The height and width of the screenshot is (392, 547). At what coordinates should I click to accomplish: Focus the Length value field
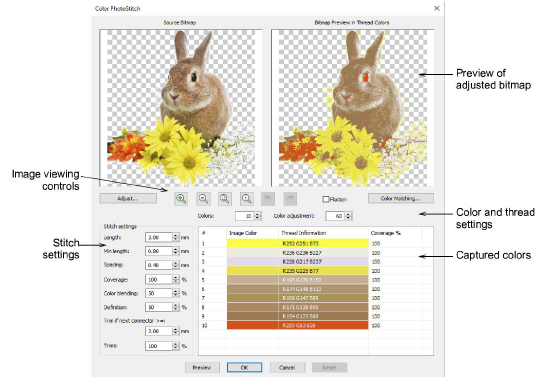(159, 237)
